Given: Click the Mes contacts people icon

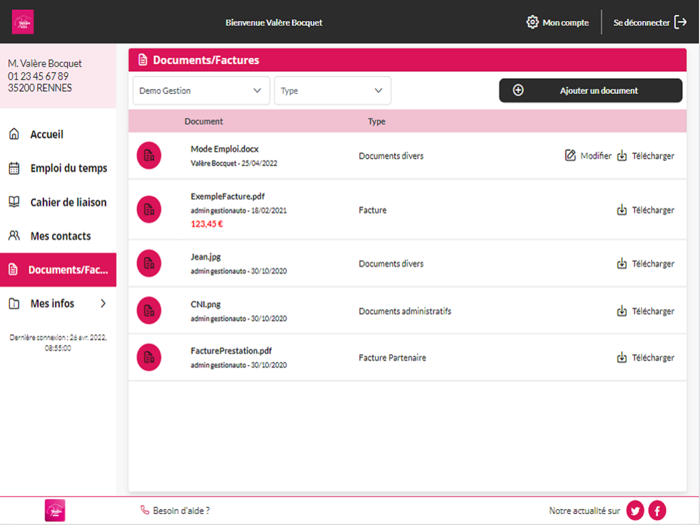Looking at the screenshot, I should coord(14,236).
